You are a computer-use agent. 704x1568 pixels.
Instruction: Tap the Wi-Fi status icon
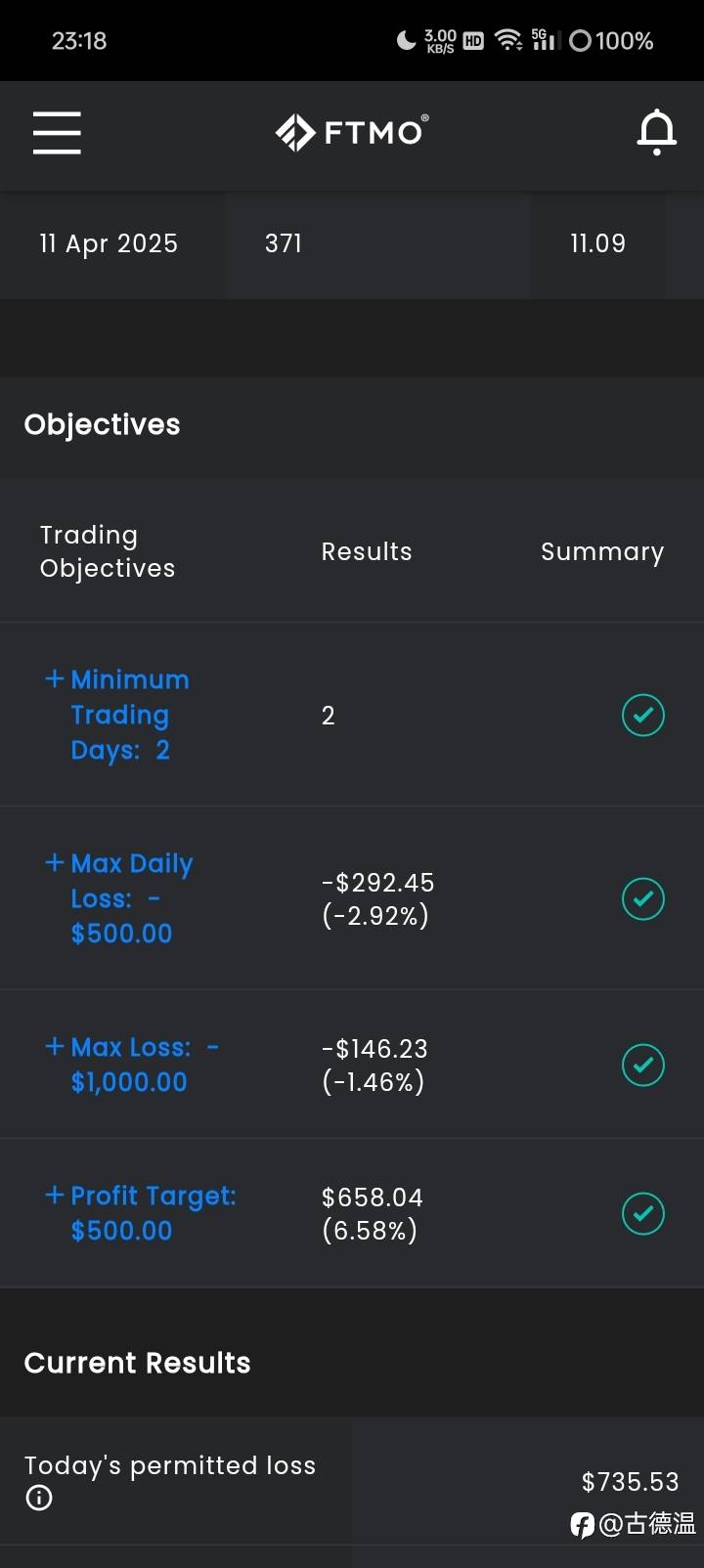coord(508,40)
